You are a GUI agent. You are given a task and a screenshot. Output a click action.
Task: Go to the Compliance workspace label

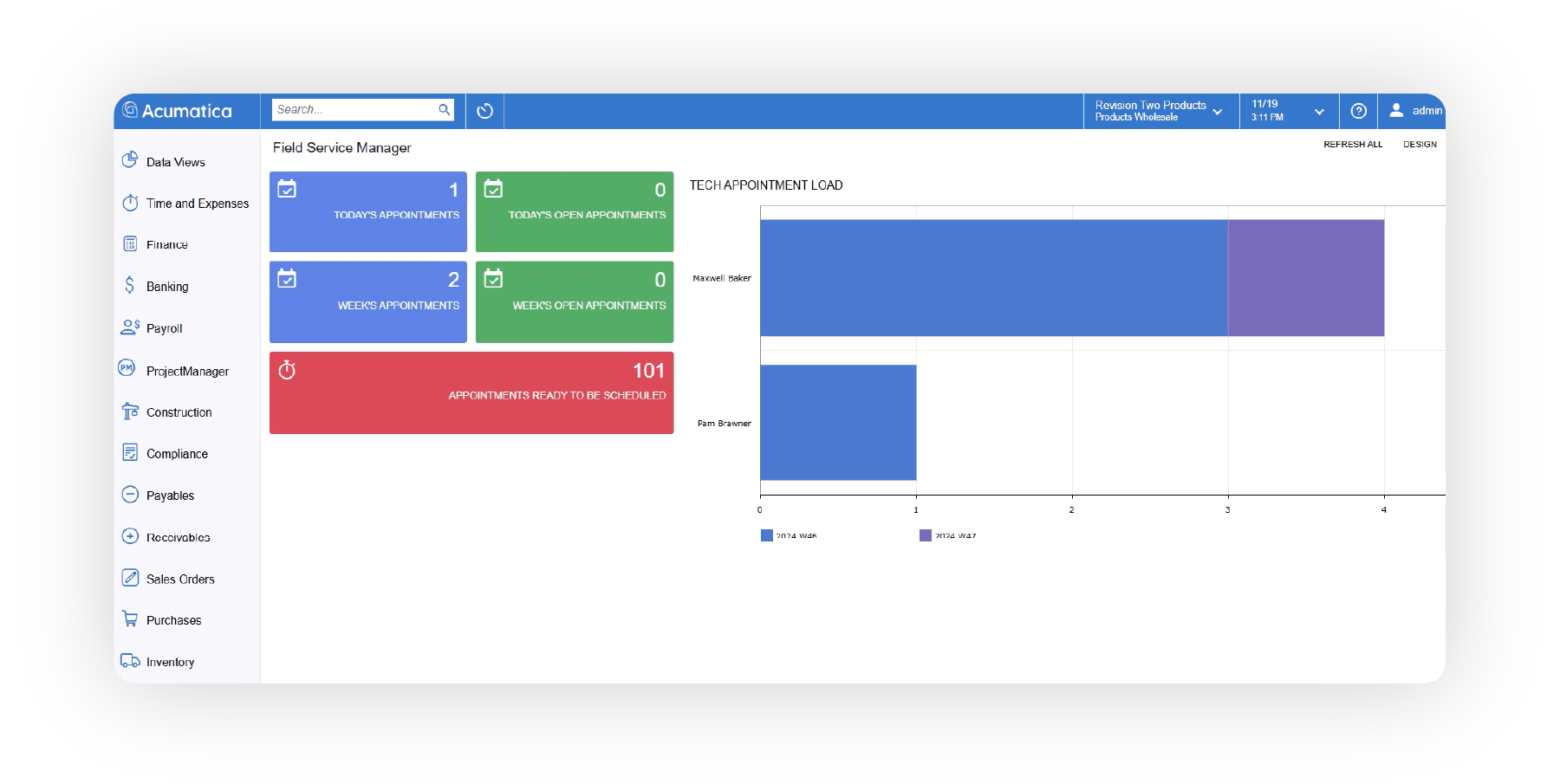point(177,454)
